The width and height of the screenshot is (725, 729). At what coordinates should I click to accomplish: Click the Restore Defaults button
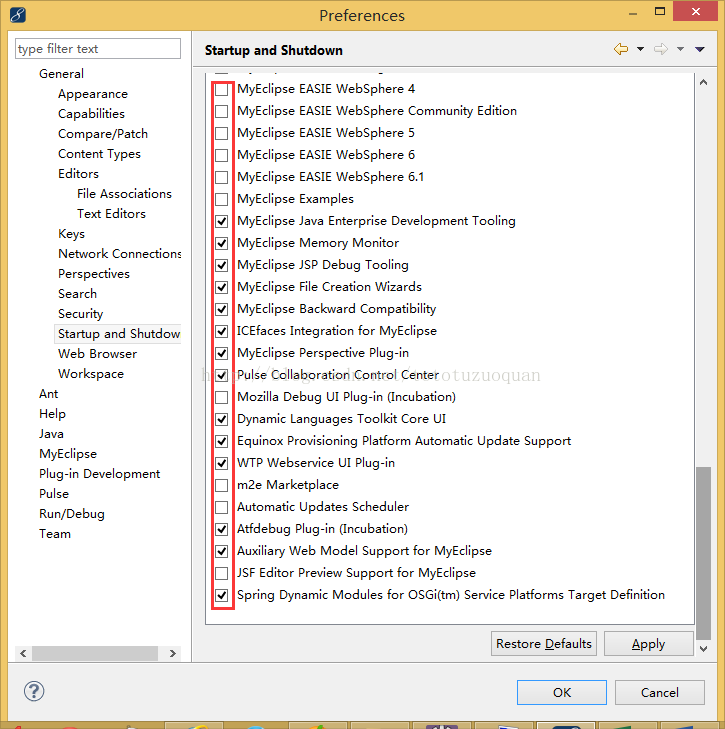pyautogui.click(x=544, y=643)
